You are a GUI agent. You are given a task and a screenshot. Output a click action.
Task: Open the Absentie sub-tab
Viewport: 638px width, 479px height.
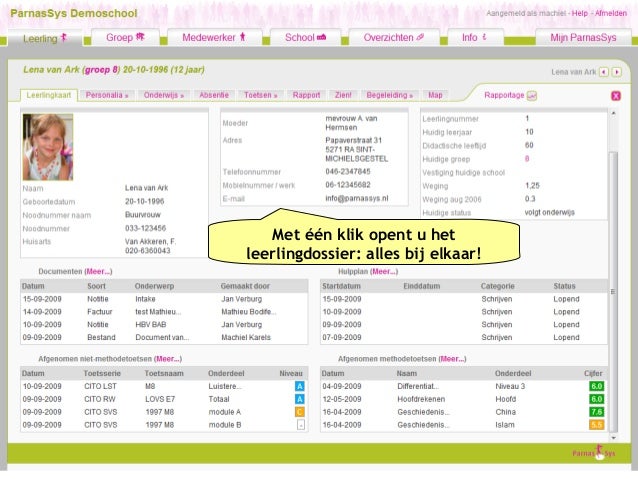tap(214, 95)
